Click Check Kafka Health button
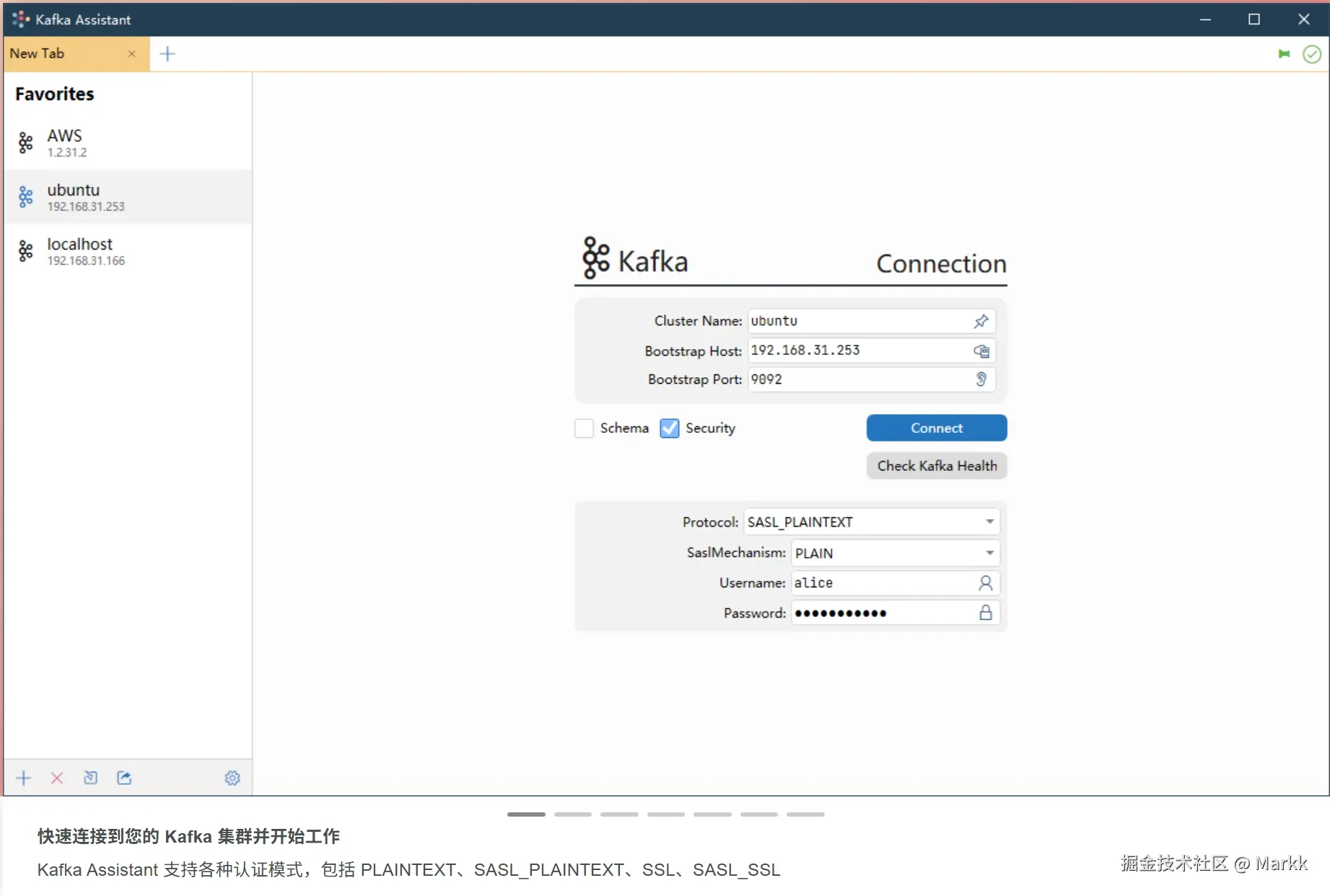This screenshot has height=896, width=1330. (x=937, y=466)
